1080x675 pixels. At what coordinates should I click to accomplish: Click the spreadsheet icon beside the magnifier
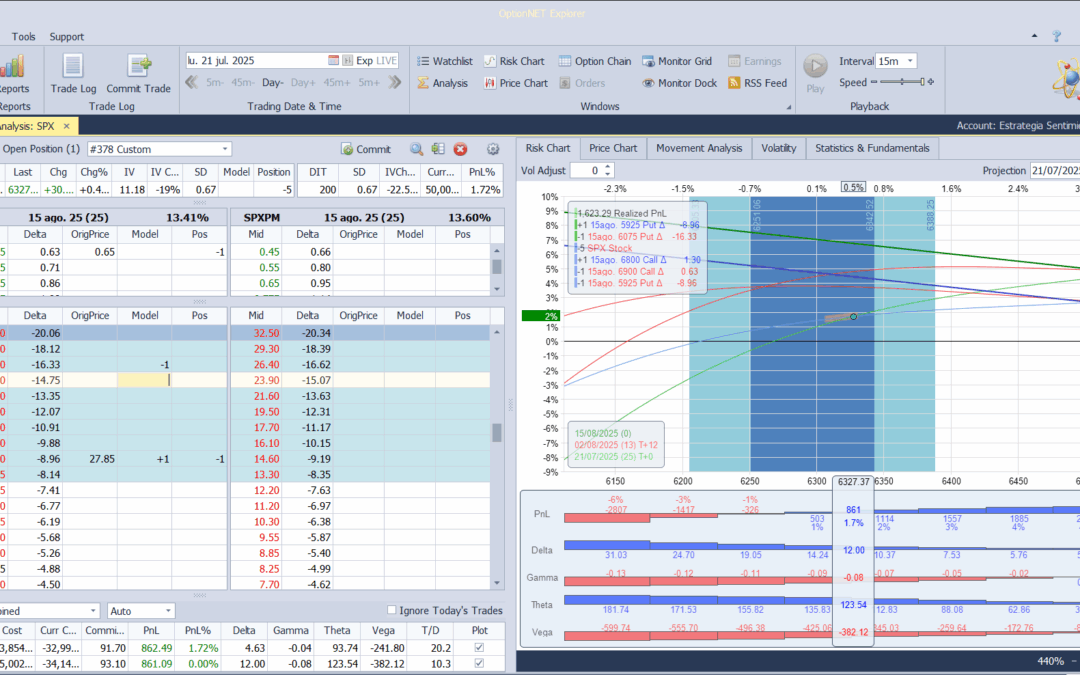click(438, 149)
